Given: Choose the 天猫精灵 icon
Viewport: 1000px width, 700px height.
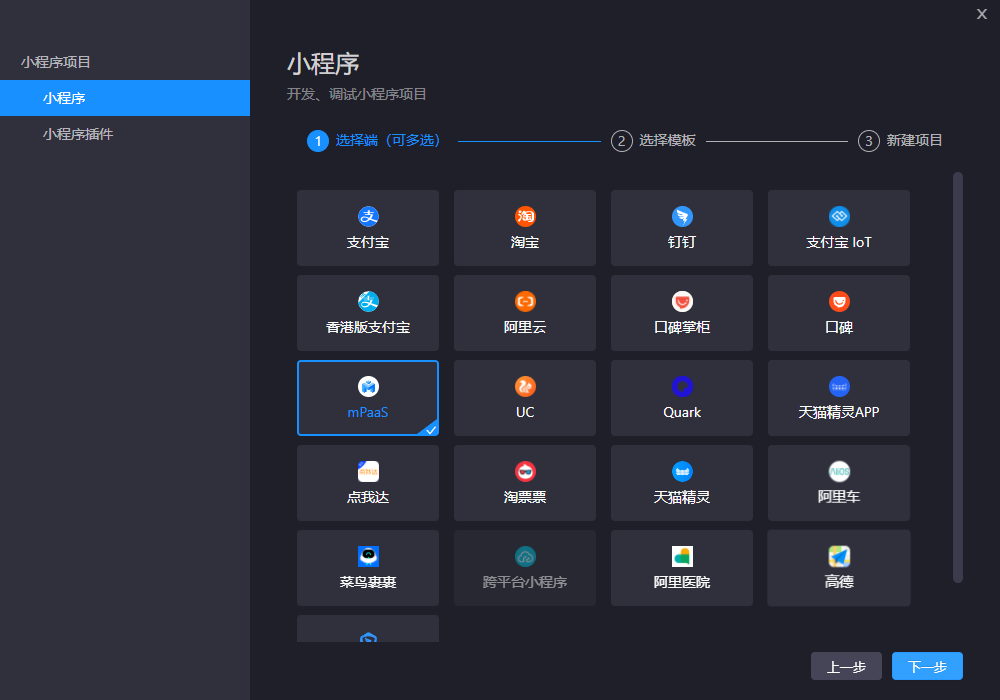Looking at the screenshot, I should point(682,471).
